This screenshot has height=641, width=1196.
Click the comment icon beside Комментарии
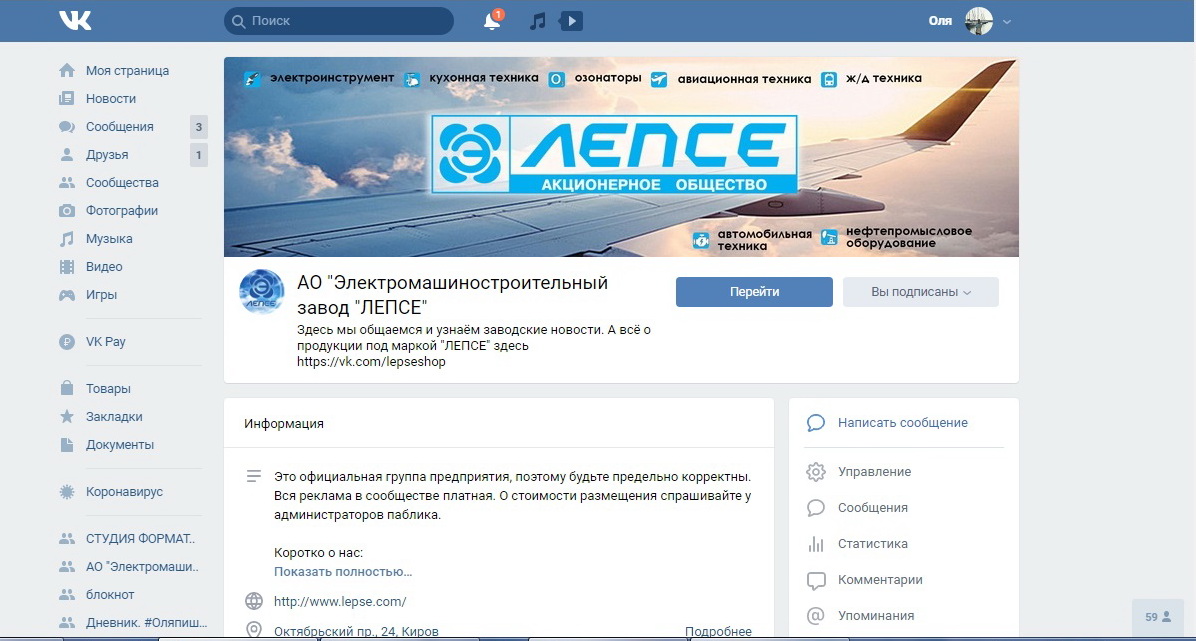coord(816,580)
